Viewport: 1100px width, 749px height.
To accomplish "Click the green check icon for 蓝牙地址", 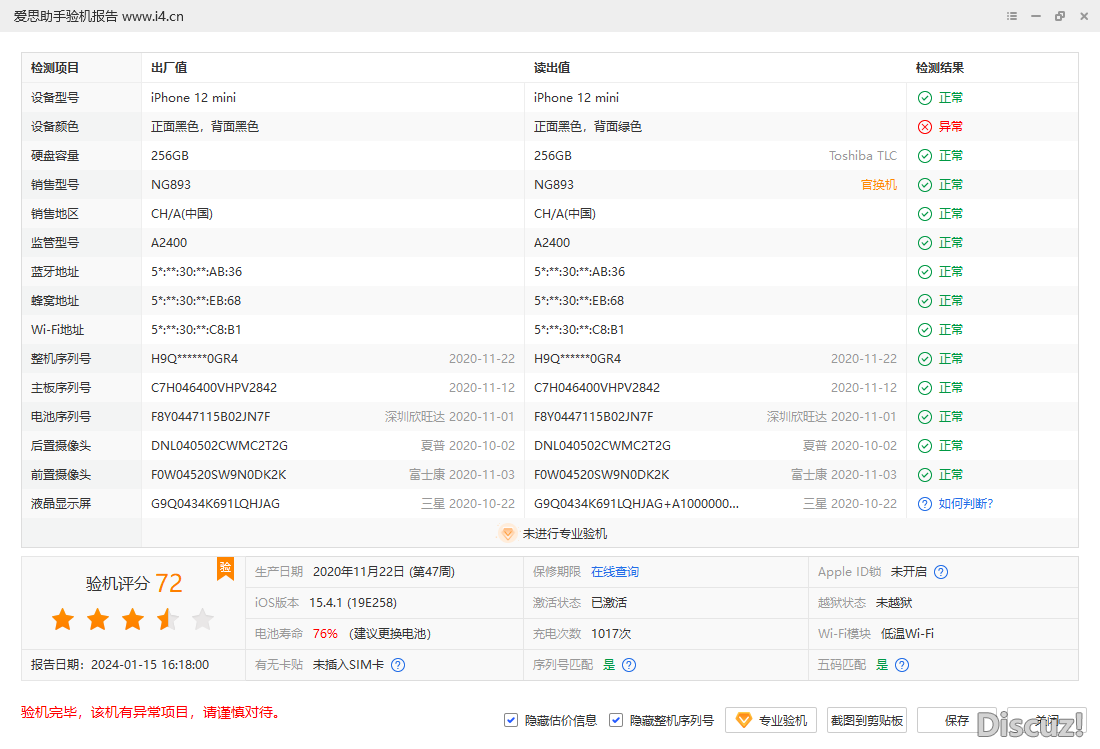I will [925, 272].
